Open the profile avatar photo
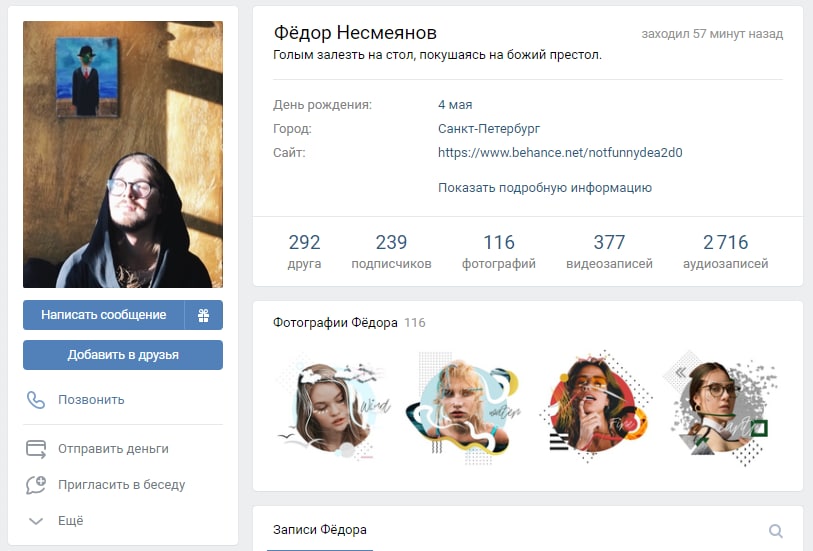The image size is (813, 551). point(123,154)
